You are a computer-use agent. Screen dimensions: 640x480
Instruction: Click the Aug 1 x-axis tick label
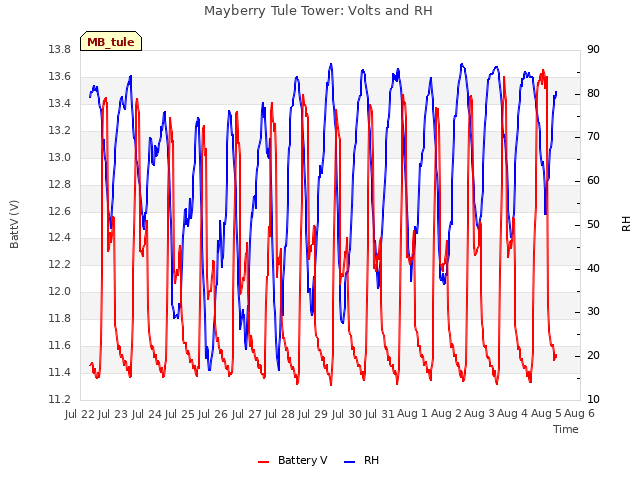tap(413, 414)
